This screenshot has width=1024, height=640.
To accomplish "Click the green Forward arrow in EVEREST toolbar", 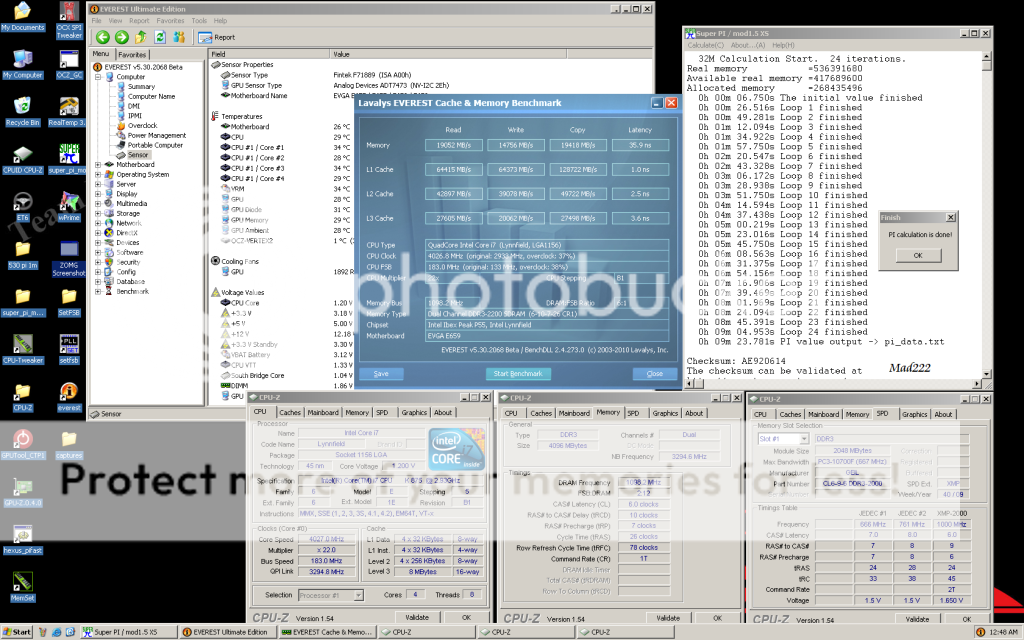I will click(121, 37).
